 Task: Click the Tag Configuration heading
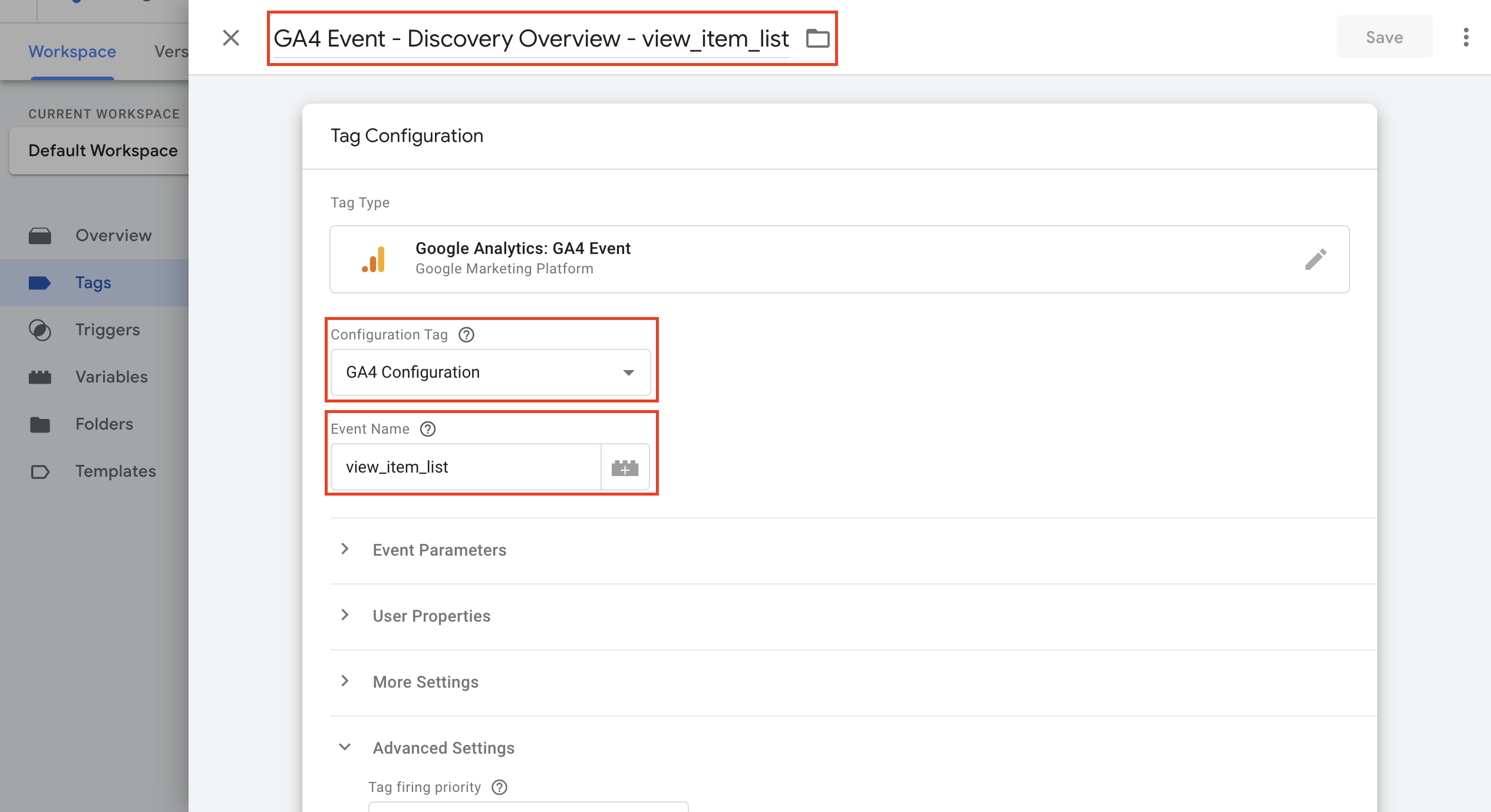click(x=407, y=136)
